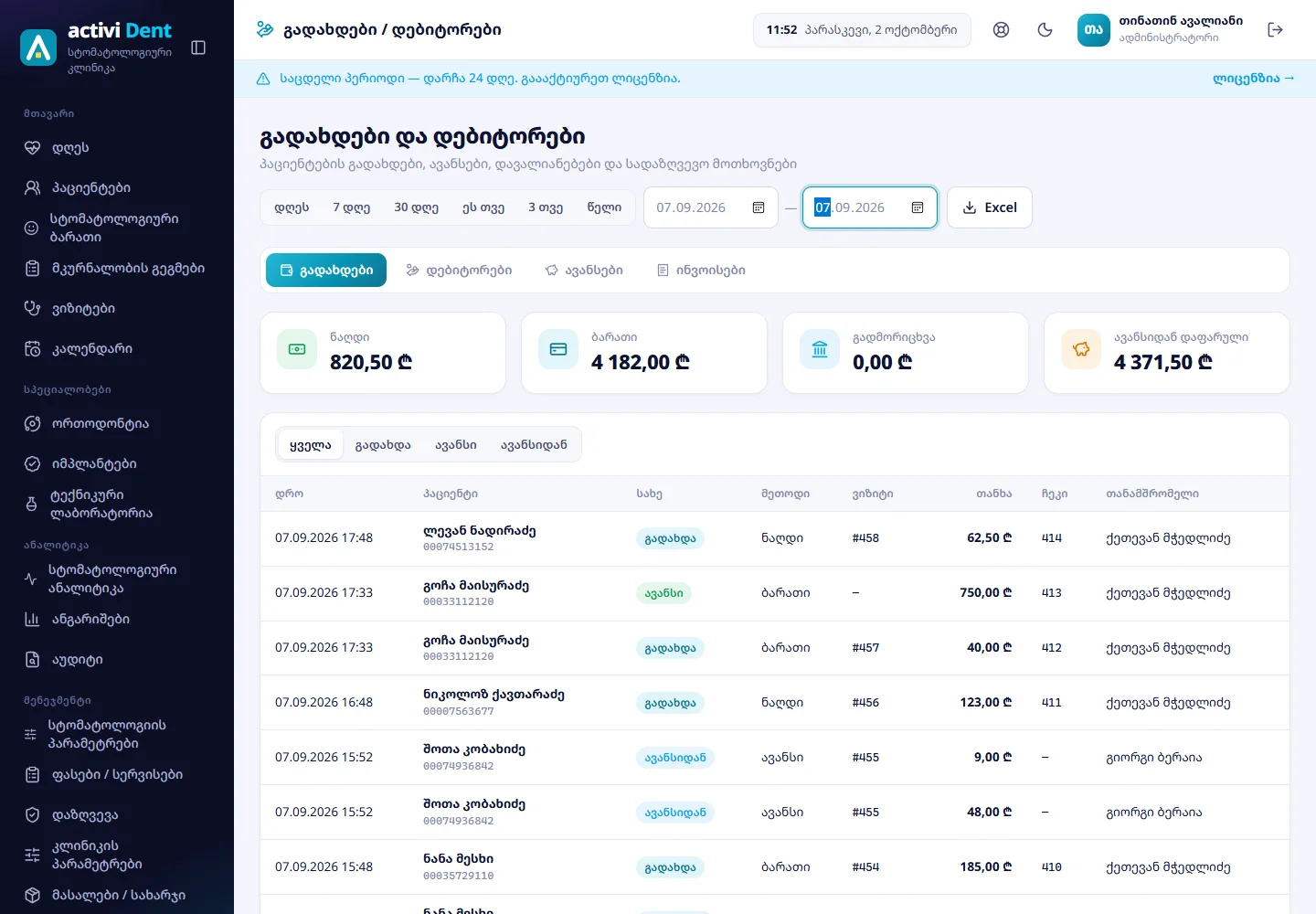
Task: Open მასალები / სახარჯი in the sidebar
Action: pos(117,895)
